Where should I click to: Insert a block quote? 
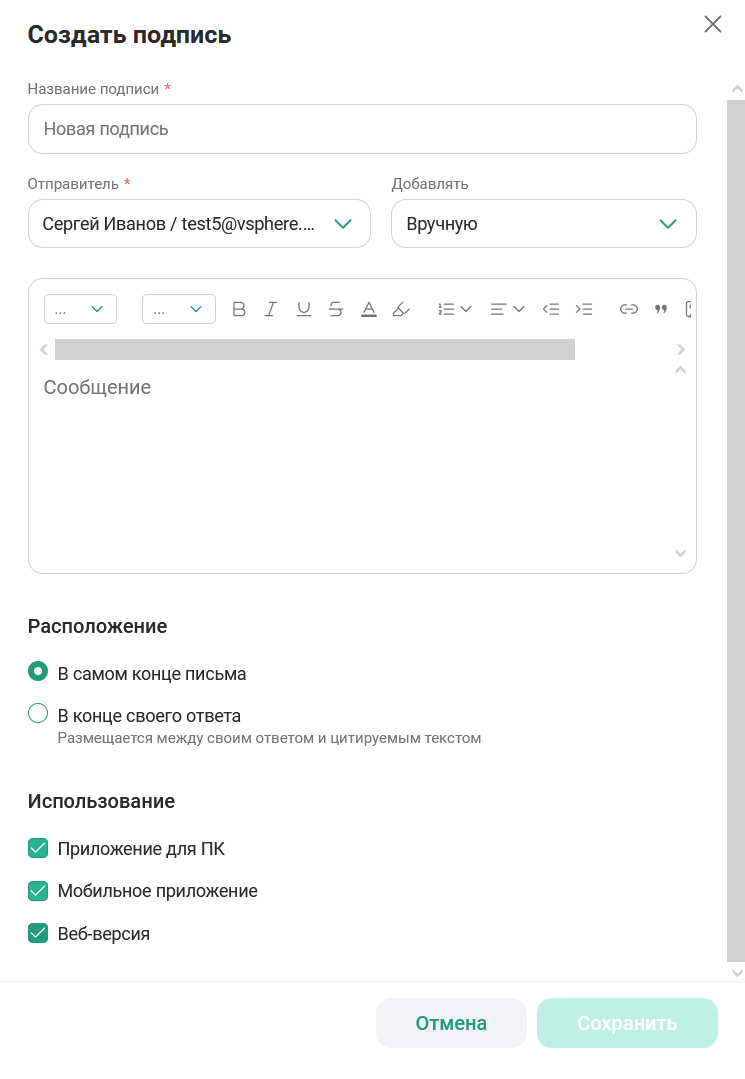pos(660,309)
